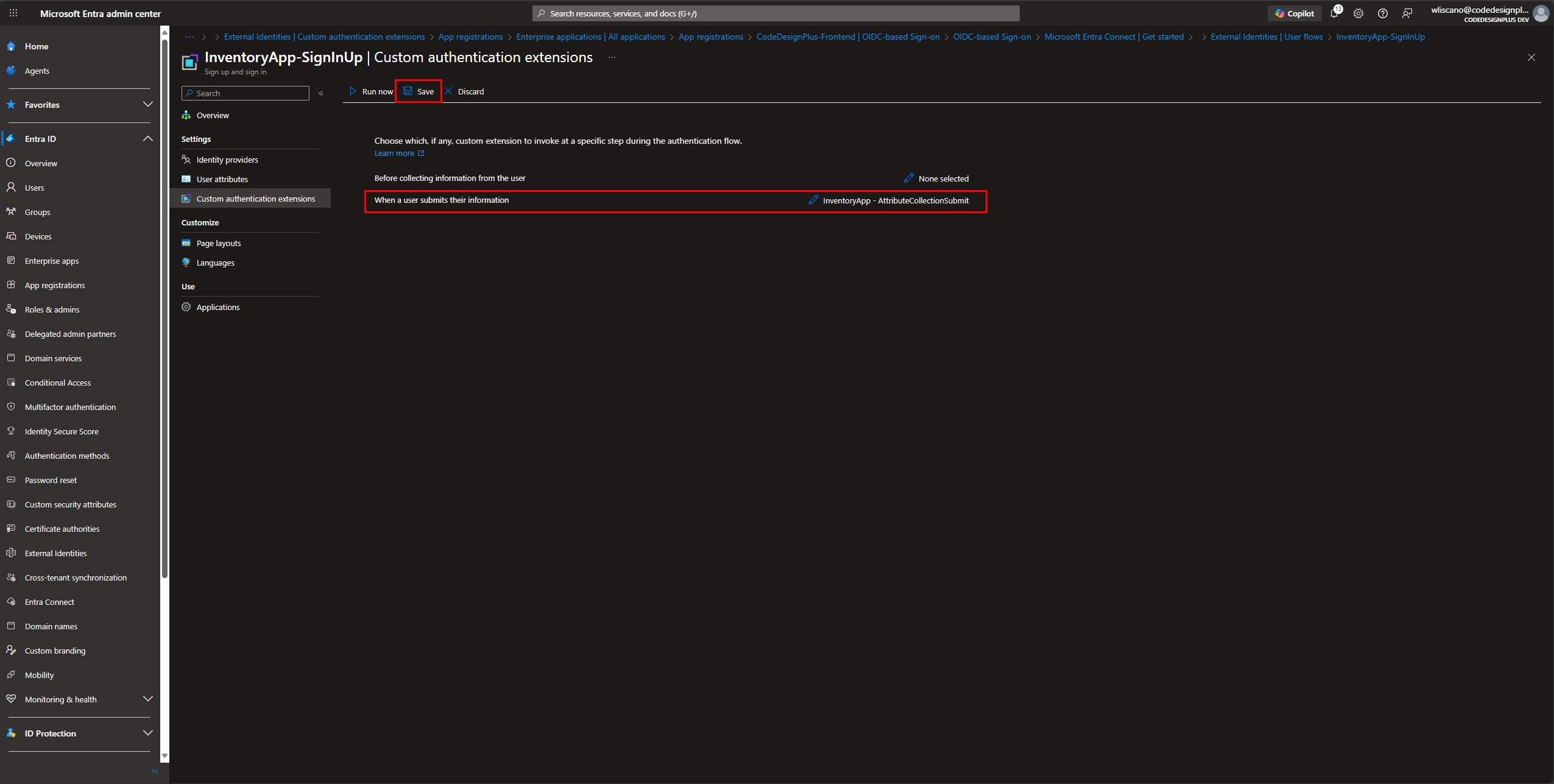
Task: Open the app launcher waffle menu
Action: (13, 13)
